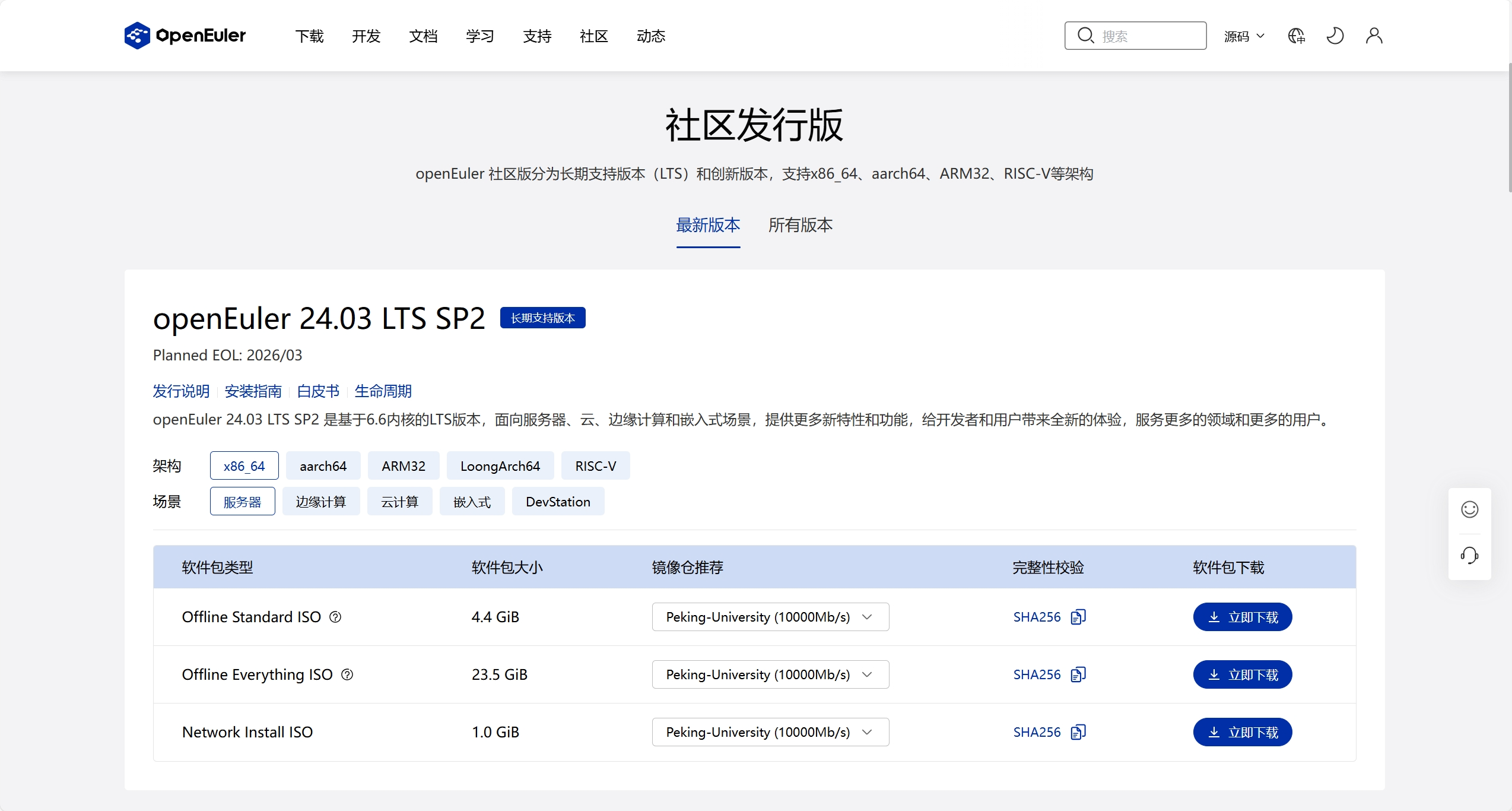This screenshot has height=811, width=1512.
Task: Download the Offline Everything ISO with 立即下载
Action: coord(1242,674)
